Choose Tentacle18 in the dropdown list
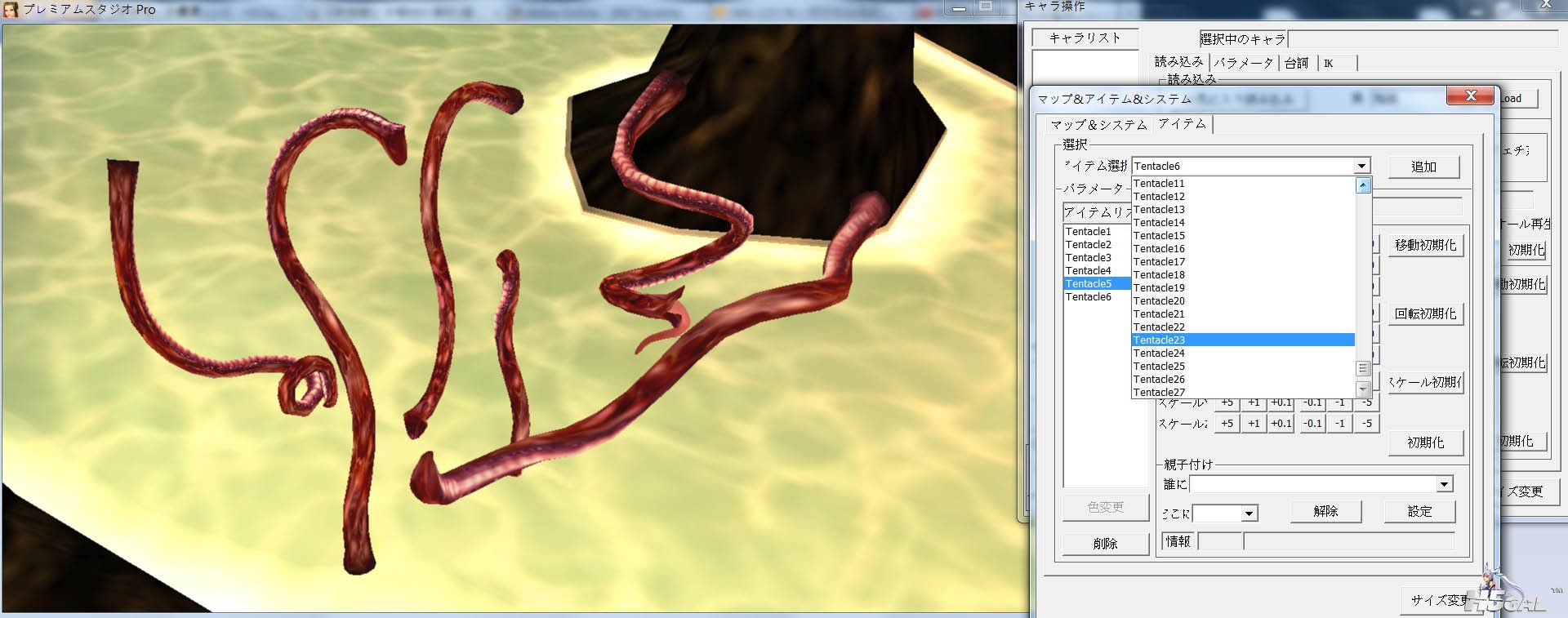 pos(1243,275)
